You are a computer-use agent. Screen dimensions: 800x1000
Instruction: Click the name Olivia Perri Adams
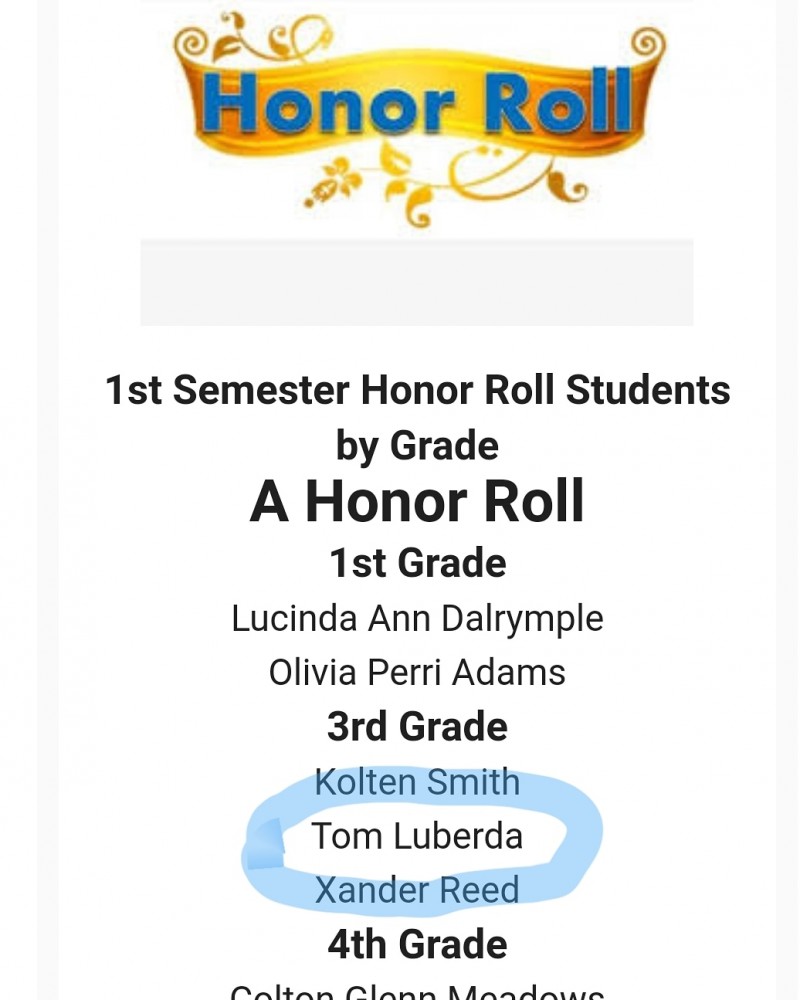click(417, 672)
